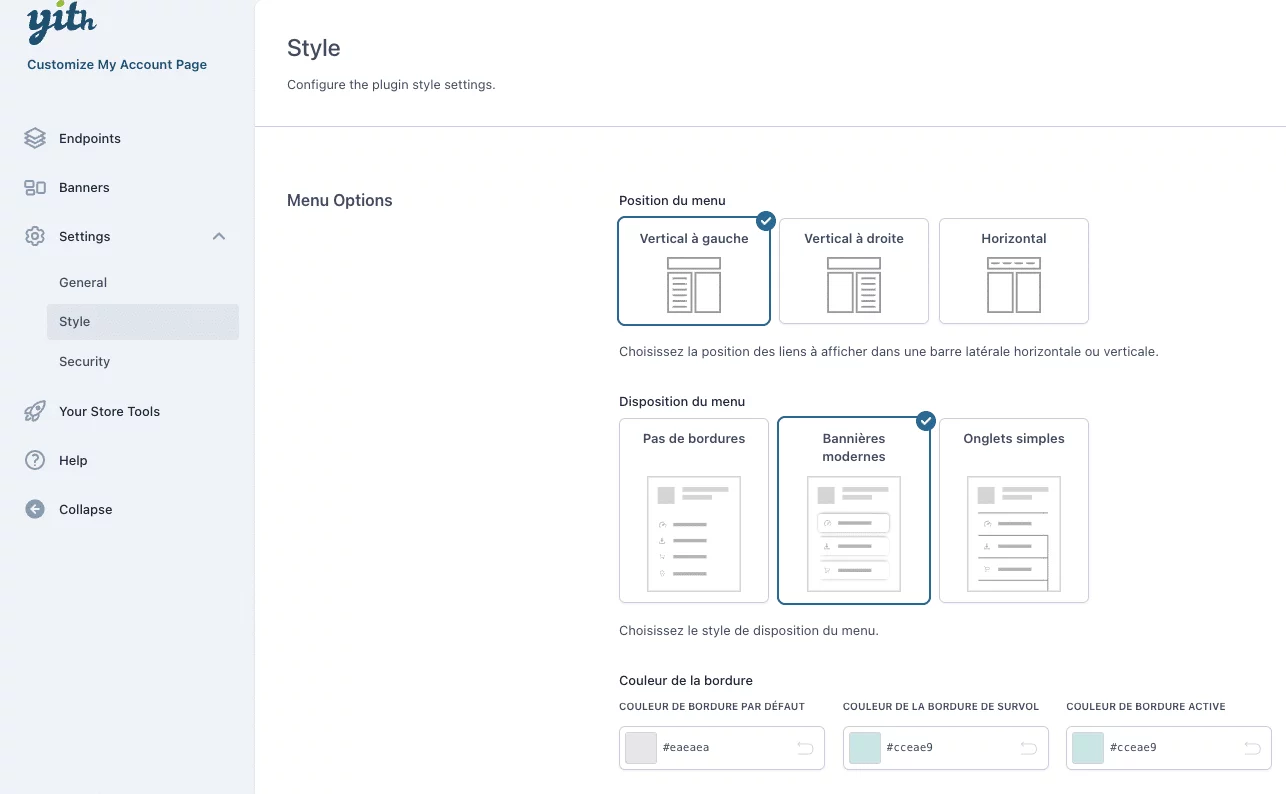Choose the Onglets simples layout

coord(1013,510)
